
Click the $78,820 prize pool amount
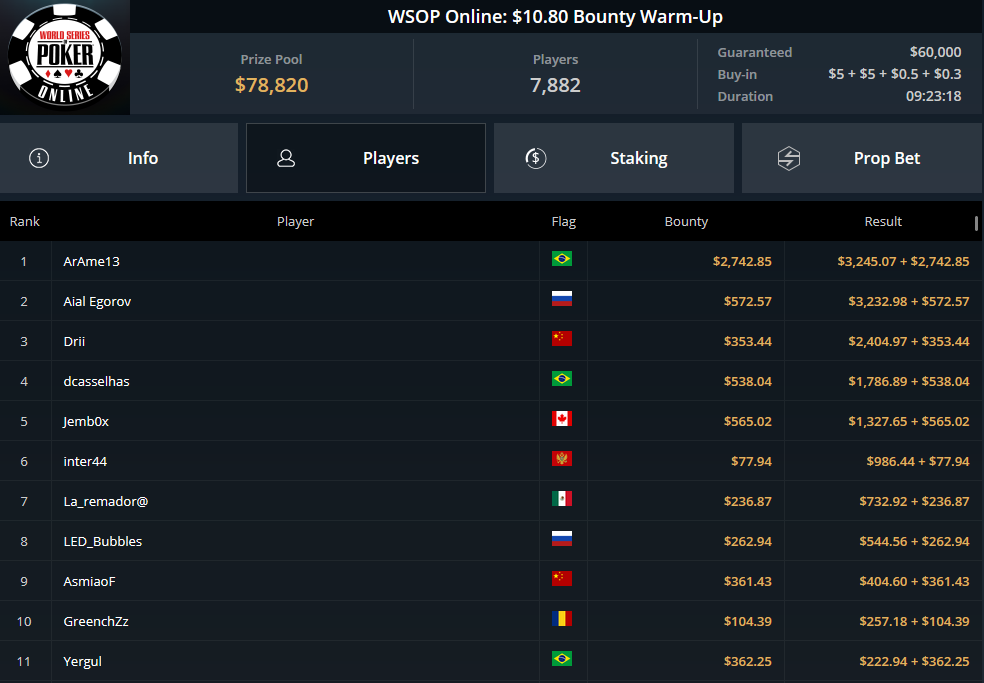click(271, 85)
